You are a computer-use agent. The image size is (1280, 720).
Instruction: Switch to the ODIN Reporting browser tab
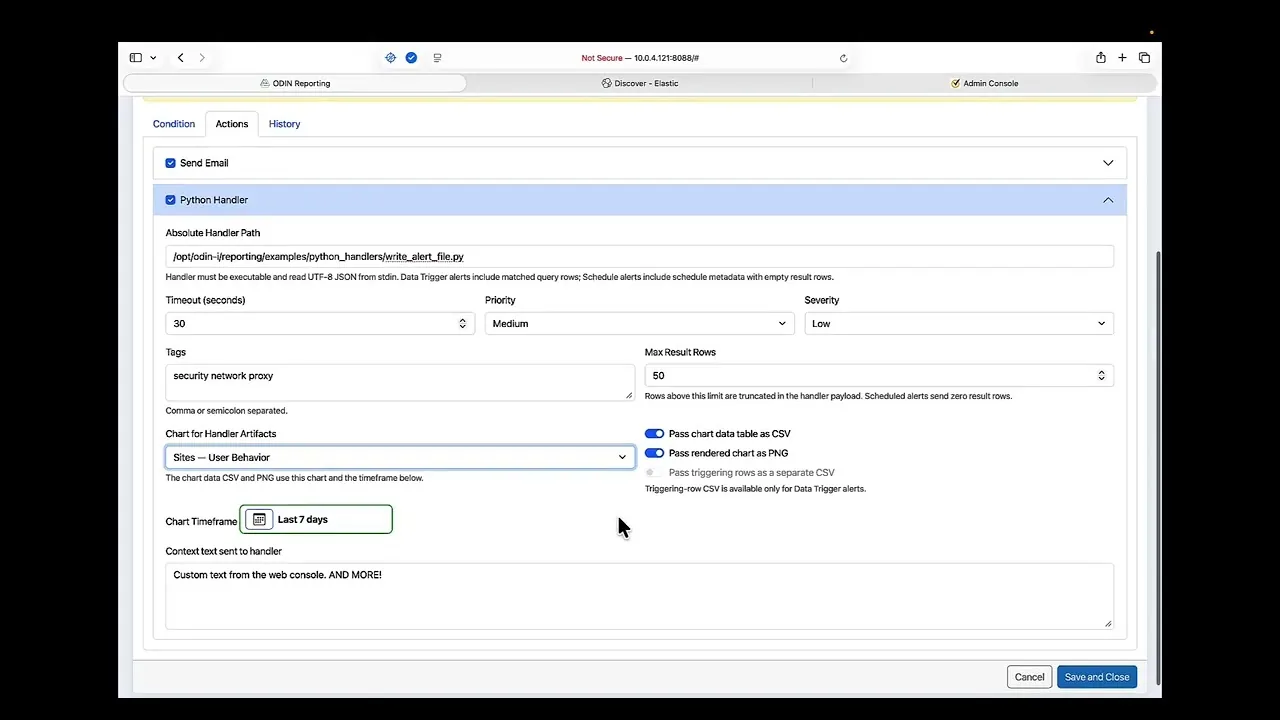click(295, 83)
